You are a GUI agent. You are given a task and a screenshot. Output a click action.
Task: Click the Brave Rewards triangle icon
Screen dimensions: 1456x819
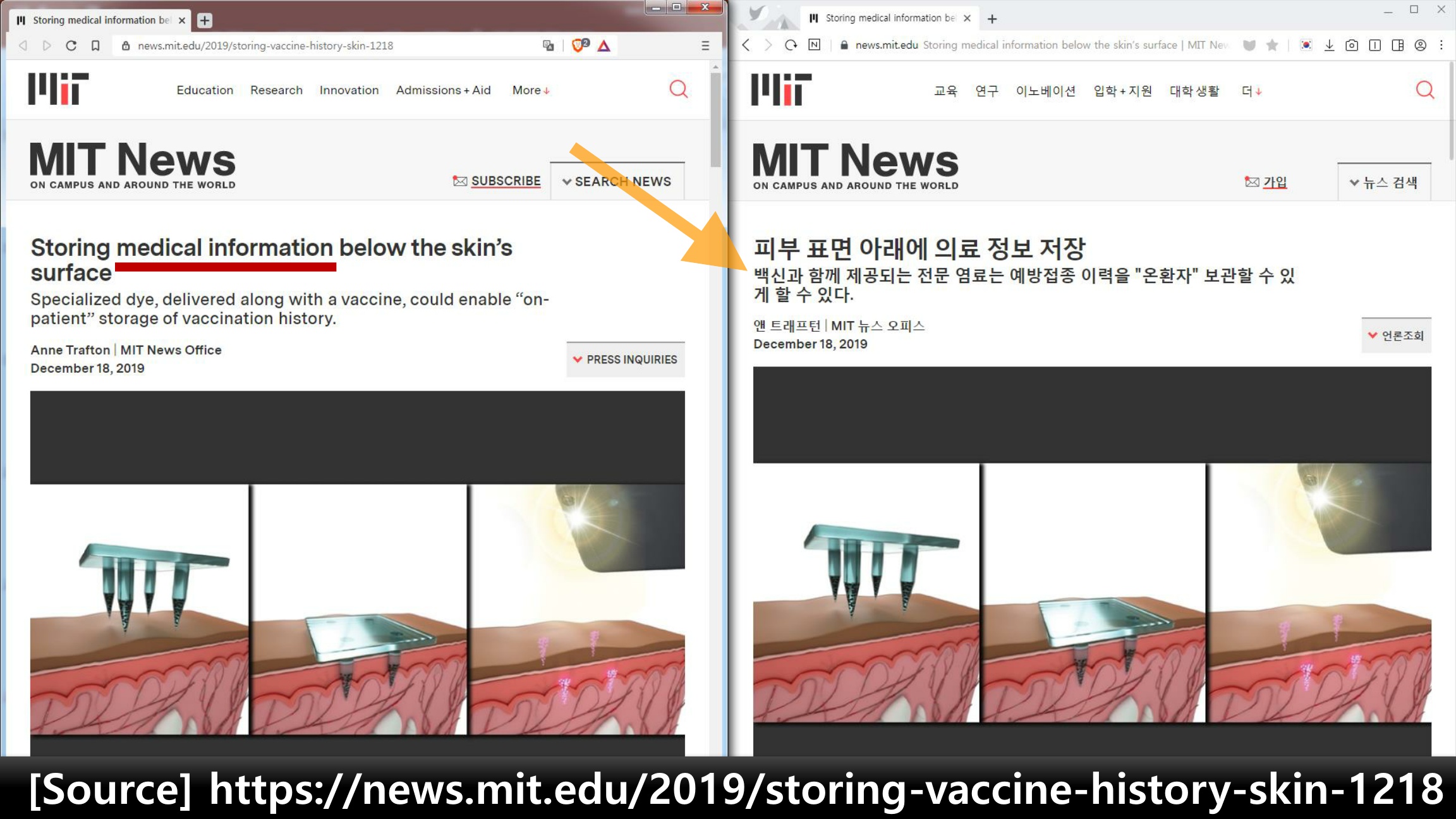pyautogui.click(x=604, y=45)
